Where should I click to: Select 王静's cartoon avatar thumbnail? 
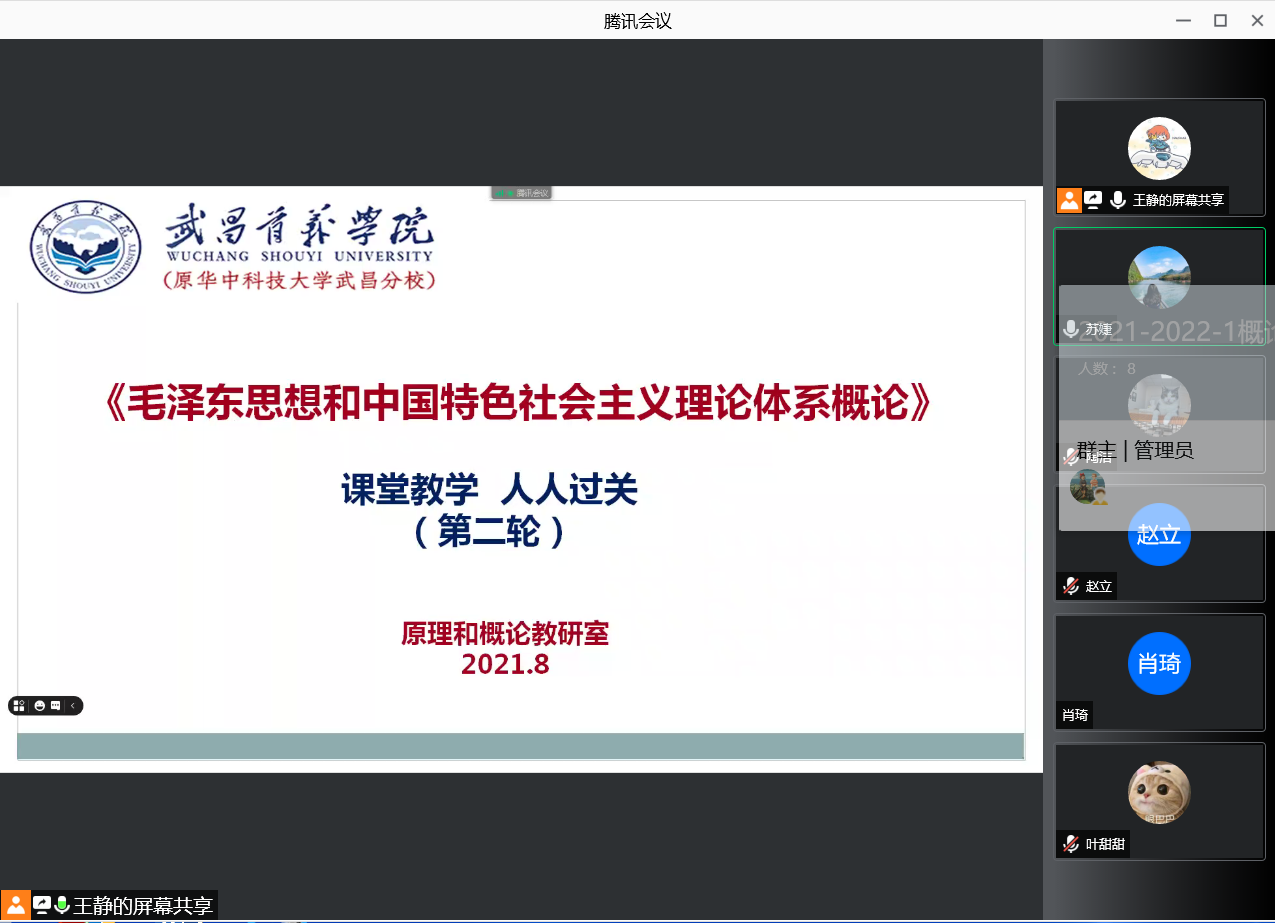pos(1159,148)
